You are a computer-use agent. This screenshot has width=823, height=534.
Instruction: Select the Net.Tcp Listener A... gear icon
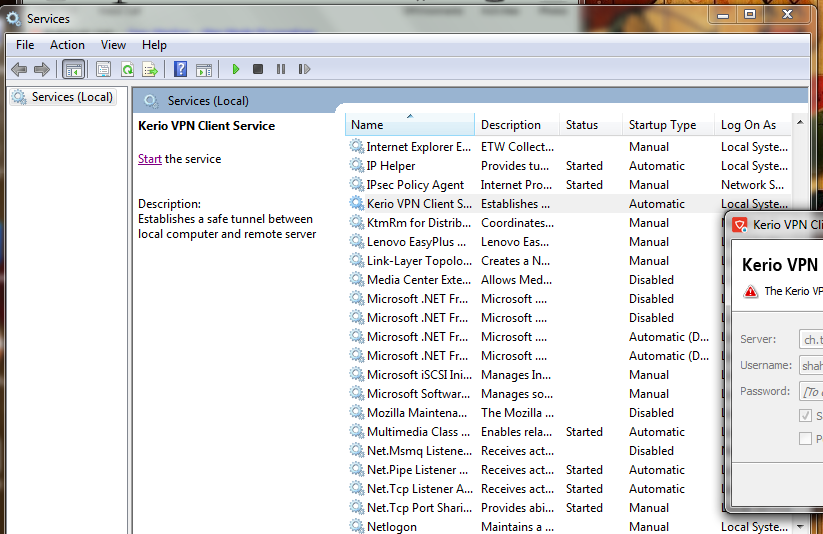[x=357, y=488]
